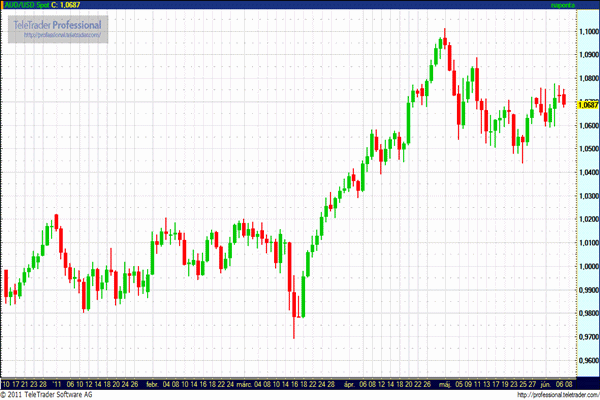Click the yellow 1,0687 current price tag
The image size is (600, 400).
[588, 104]
